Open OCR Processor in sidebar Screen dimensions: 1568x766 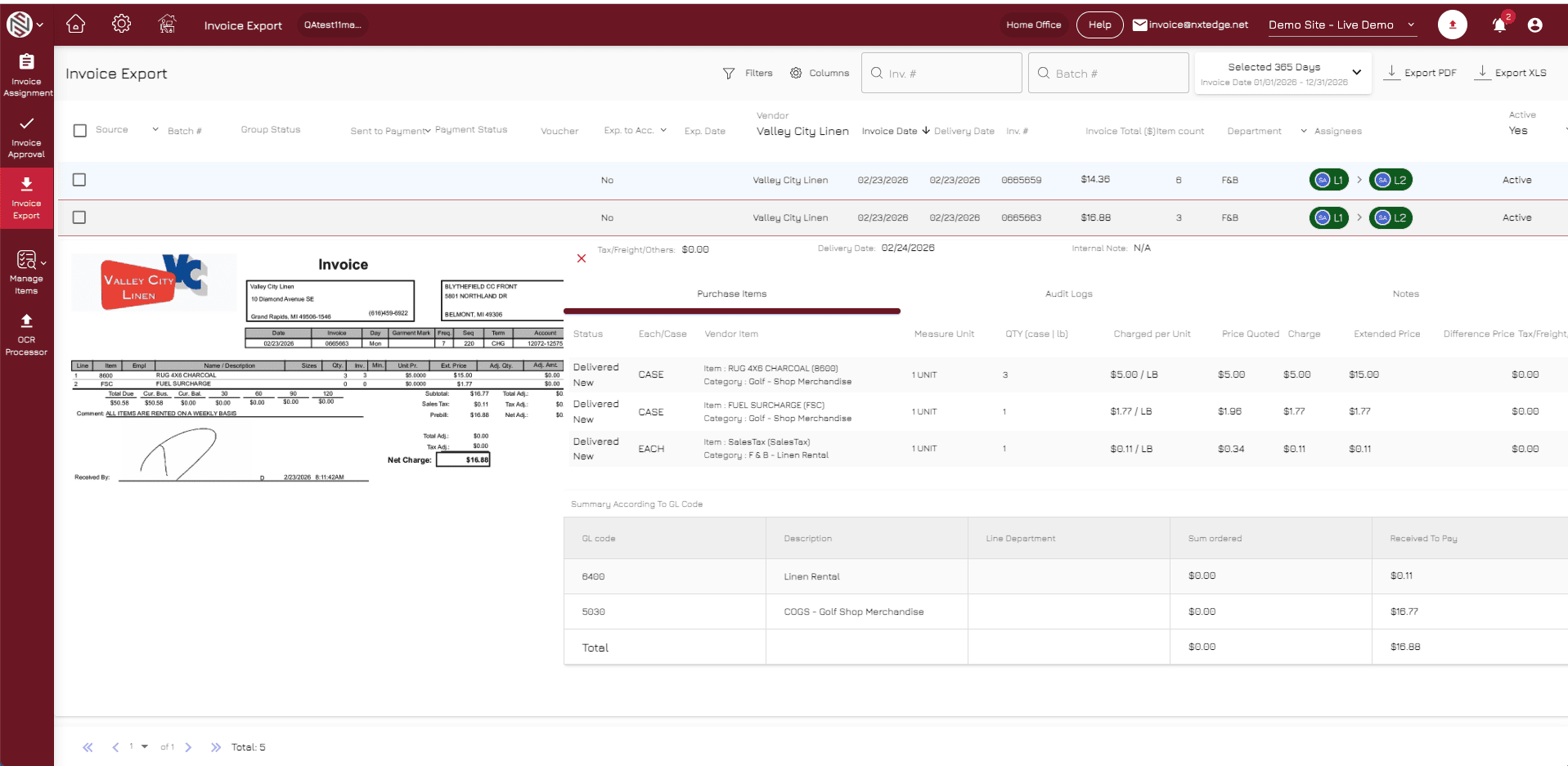tap(27, 334)
